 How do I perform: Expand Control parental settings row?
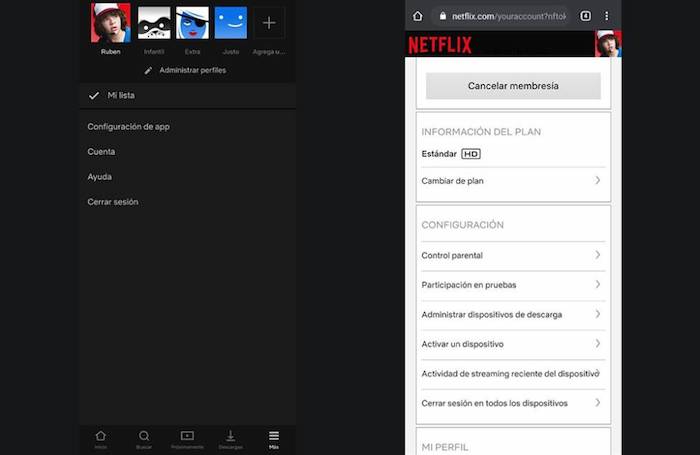(x=512, y=256)
